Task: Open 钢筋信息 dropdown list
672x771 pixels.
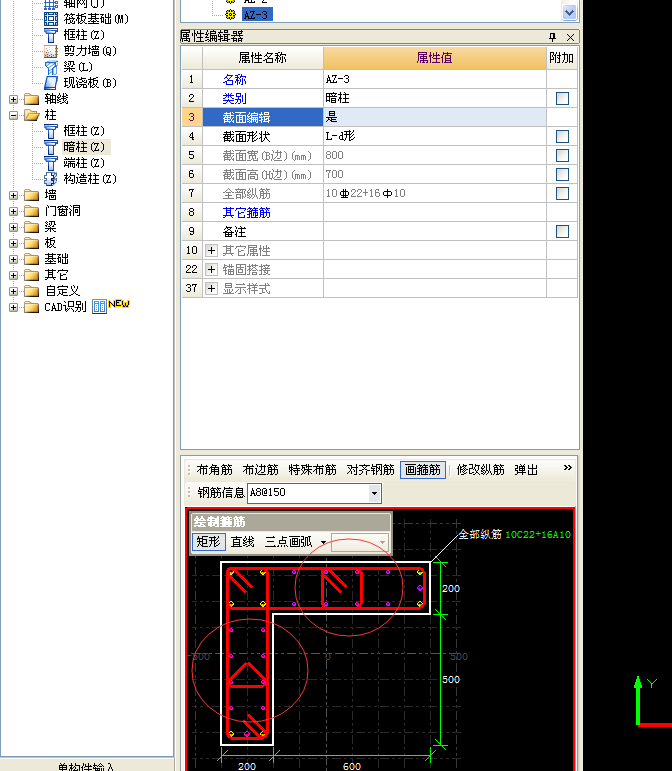Action: (374, 493)
